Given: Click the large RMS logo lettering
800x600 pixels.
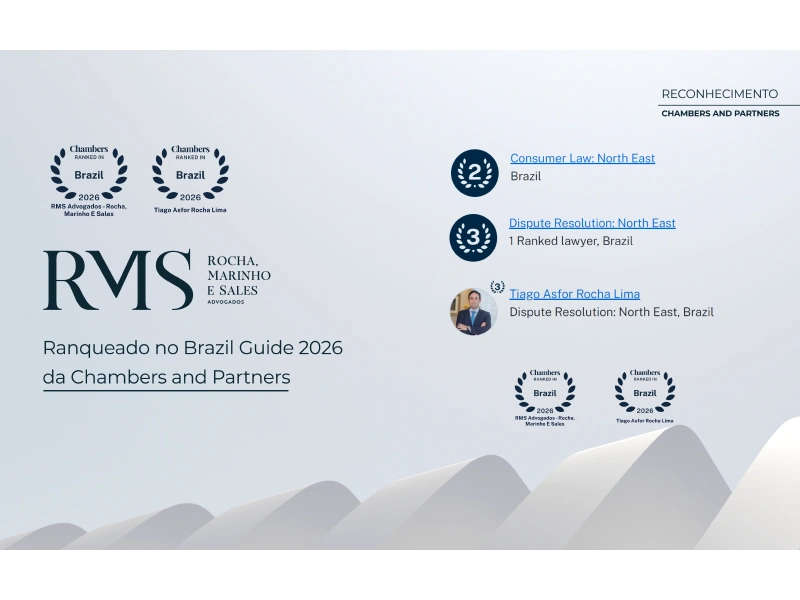Looking at the screenshot, I should (118, 280).
